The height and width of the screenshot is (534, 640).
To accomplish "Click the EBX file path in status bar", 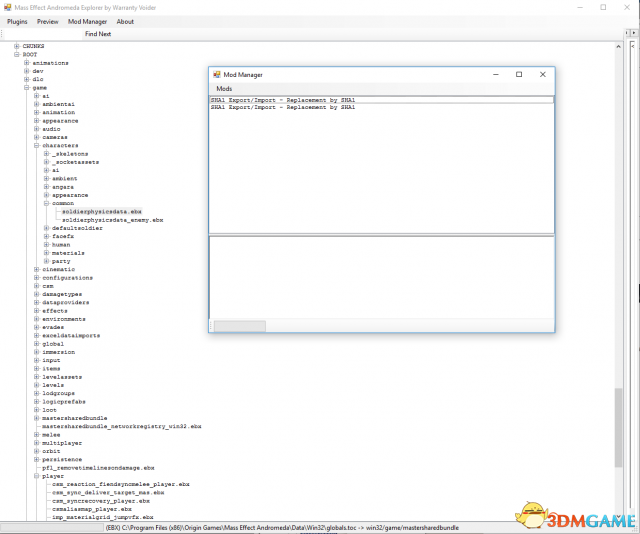I will coord(282,528).
